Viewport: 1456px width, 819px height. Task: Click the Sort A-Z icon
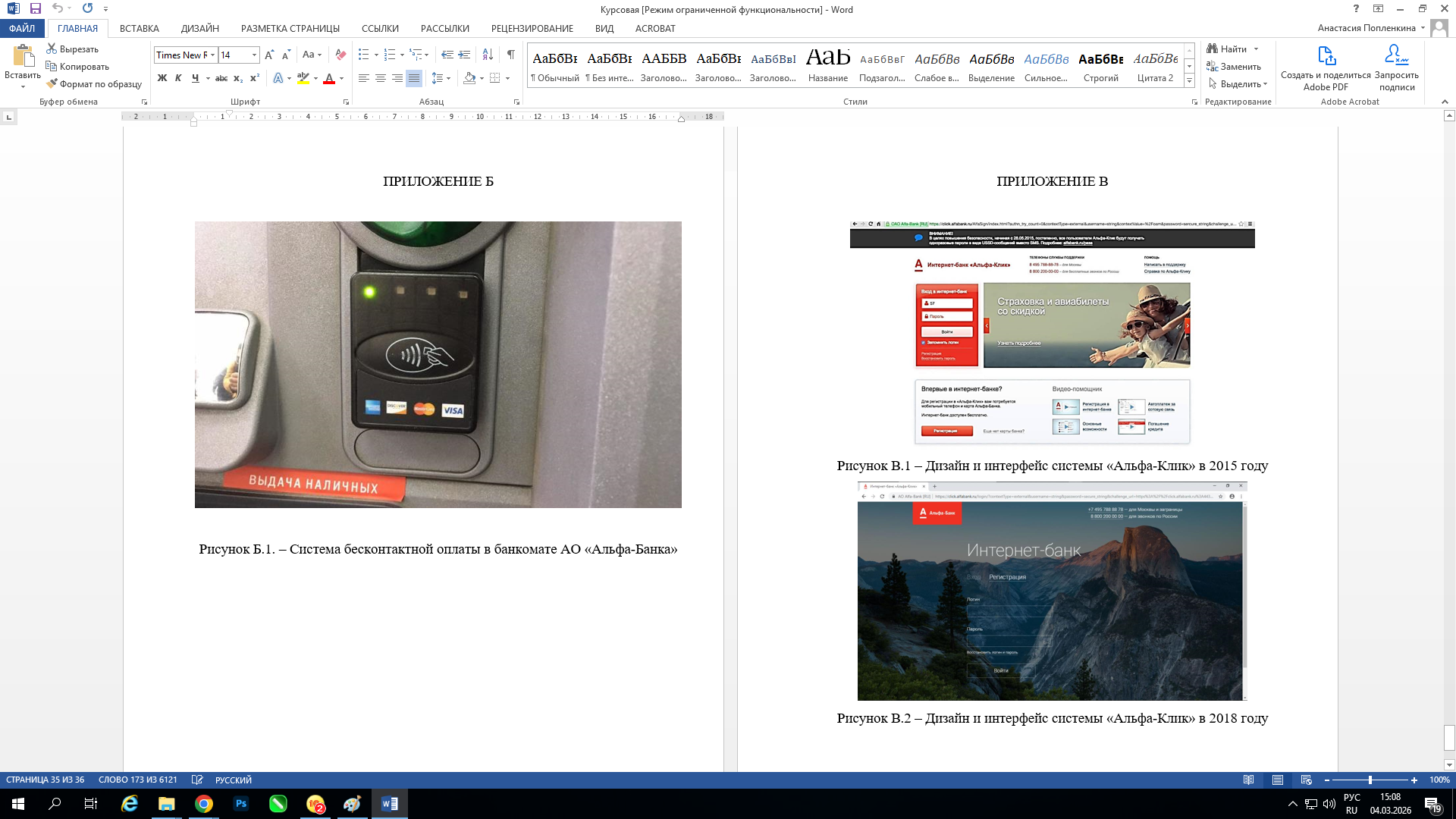coord(488,55)
